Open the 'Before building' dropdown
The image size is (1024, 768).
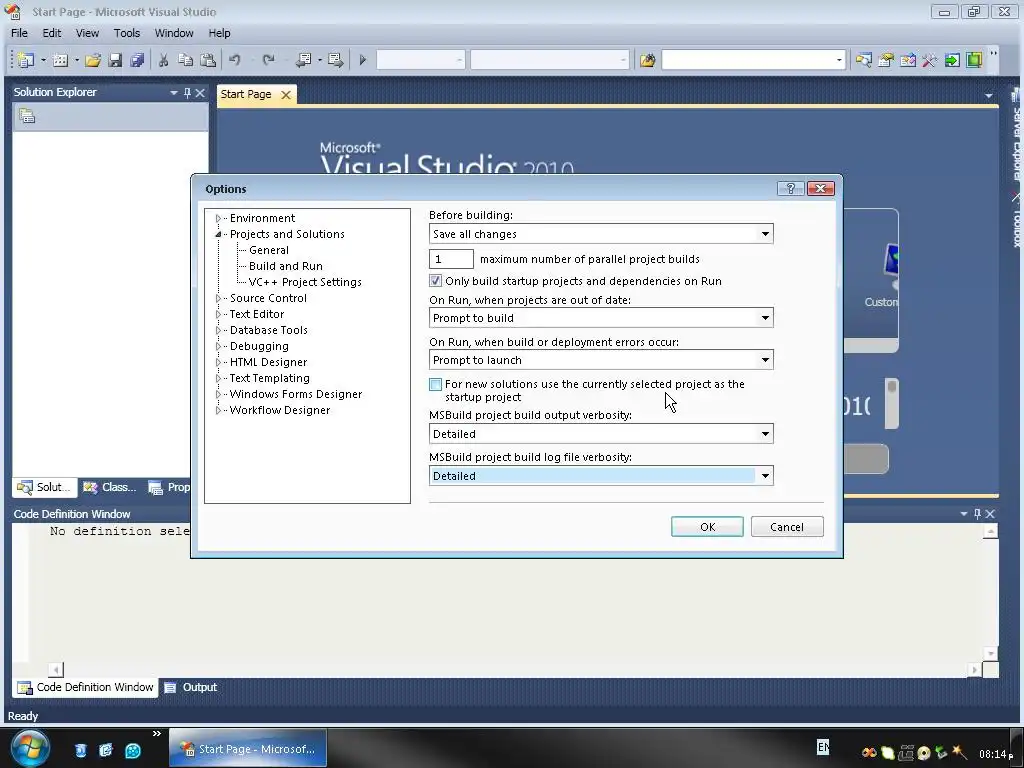point(765,234)
